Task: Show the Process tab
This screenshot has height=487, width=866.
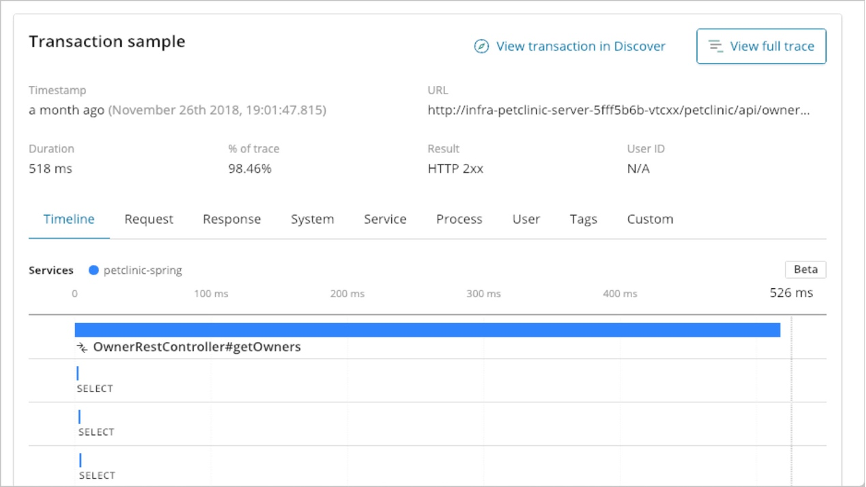Action: [459, 219]
